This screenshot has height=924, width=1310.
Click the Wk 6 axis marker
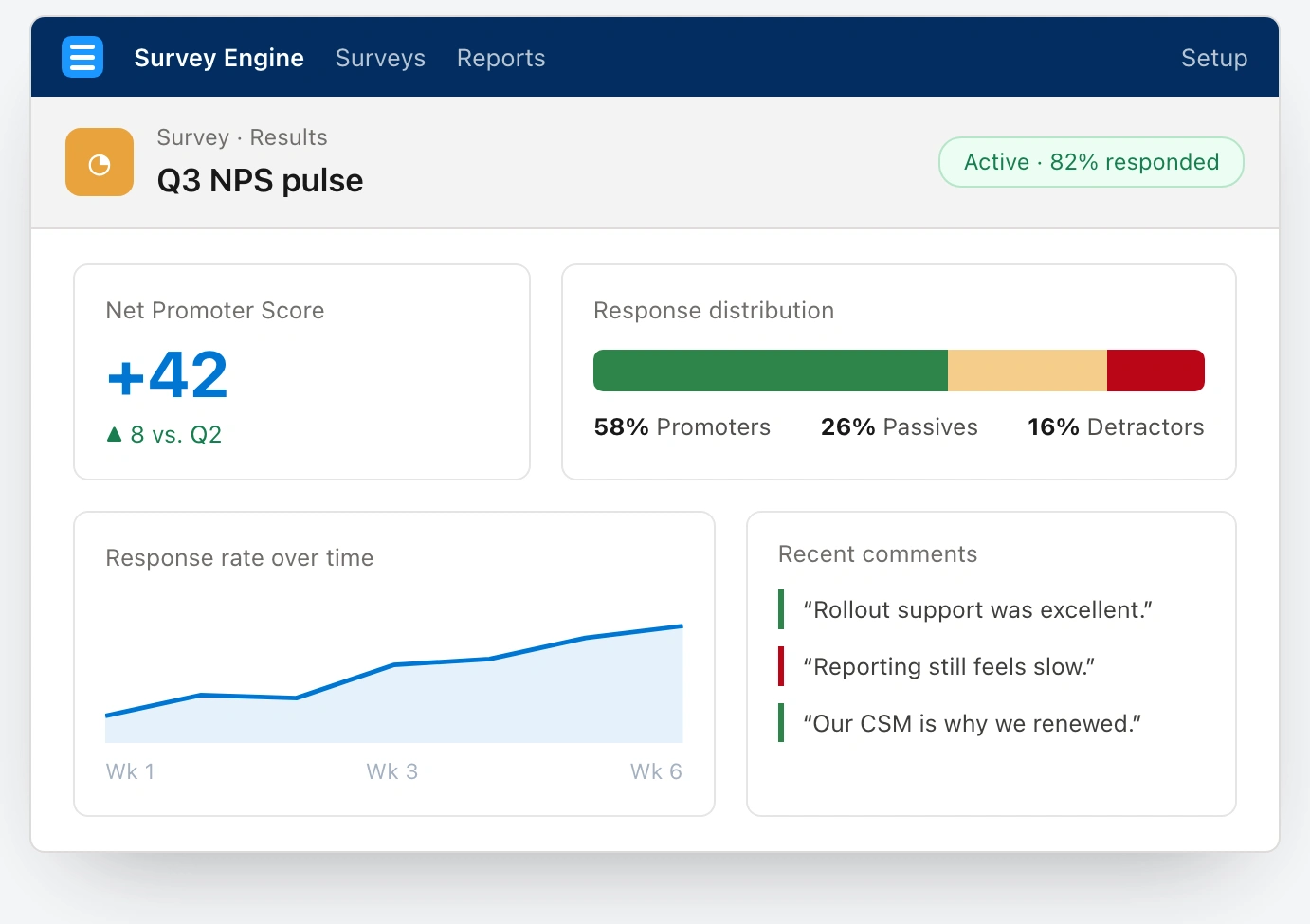click(656, 771)
